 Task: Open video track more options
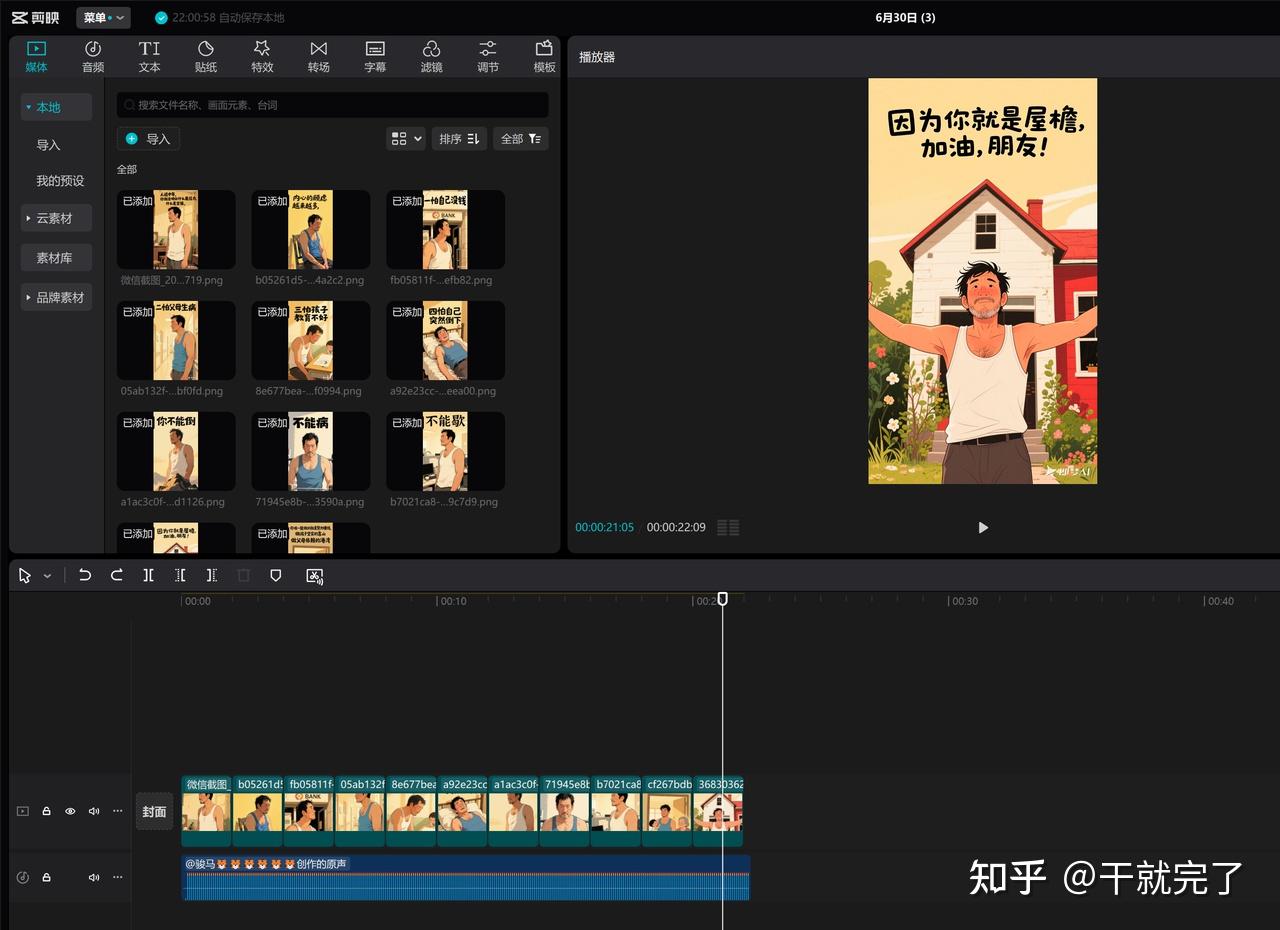click(x=118, y=811)
